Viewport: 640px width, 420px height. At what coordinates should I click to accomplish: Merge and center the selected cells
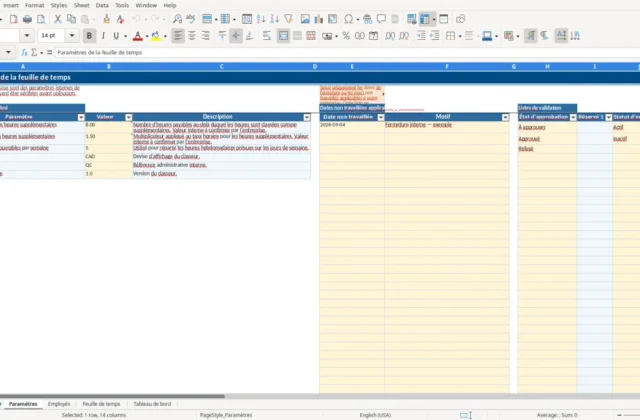click(x=283, y=36)
